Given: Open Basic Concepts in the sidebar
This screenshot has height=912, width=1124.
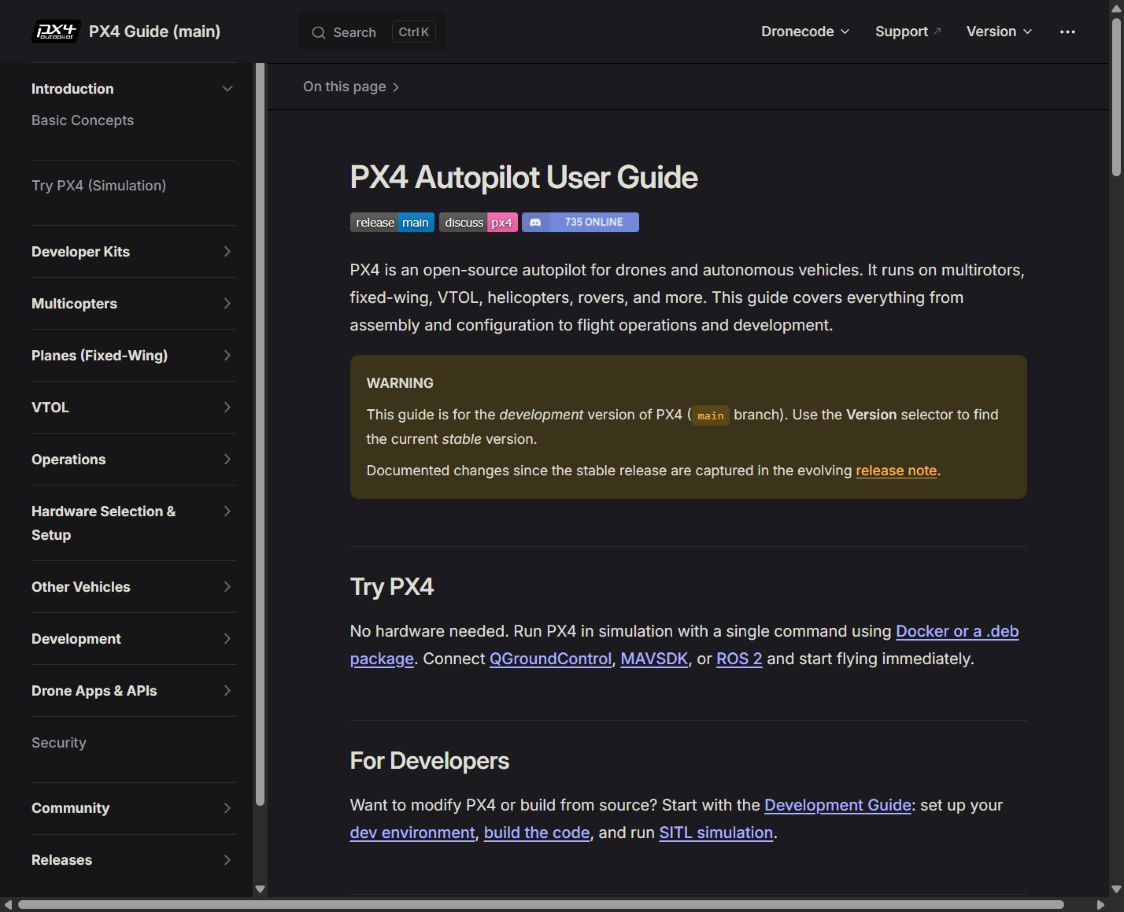Looking at the screenshot, I should click(x=82, y=120).
